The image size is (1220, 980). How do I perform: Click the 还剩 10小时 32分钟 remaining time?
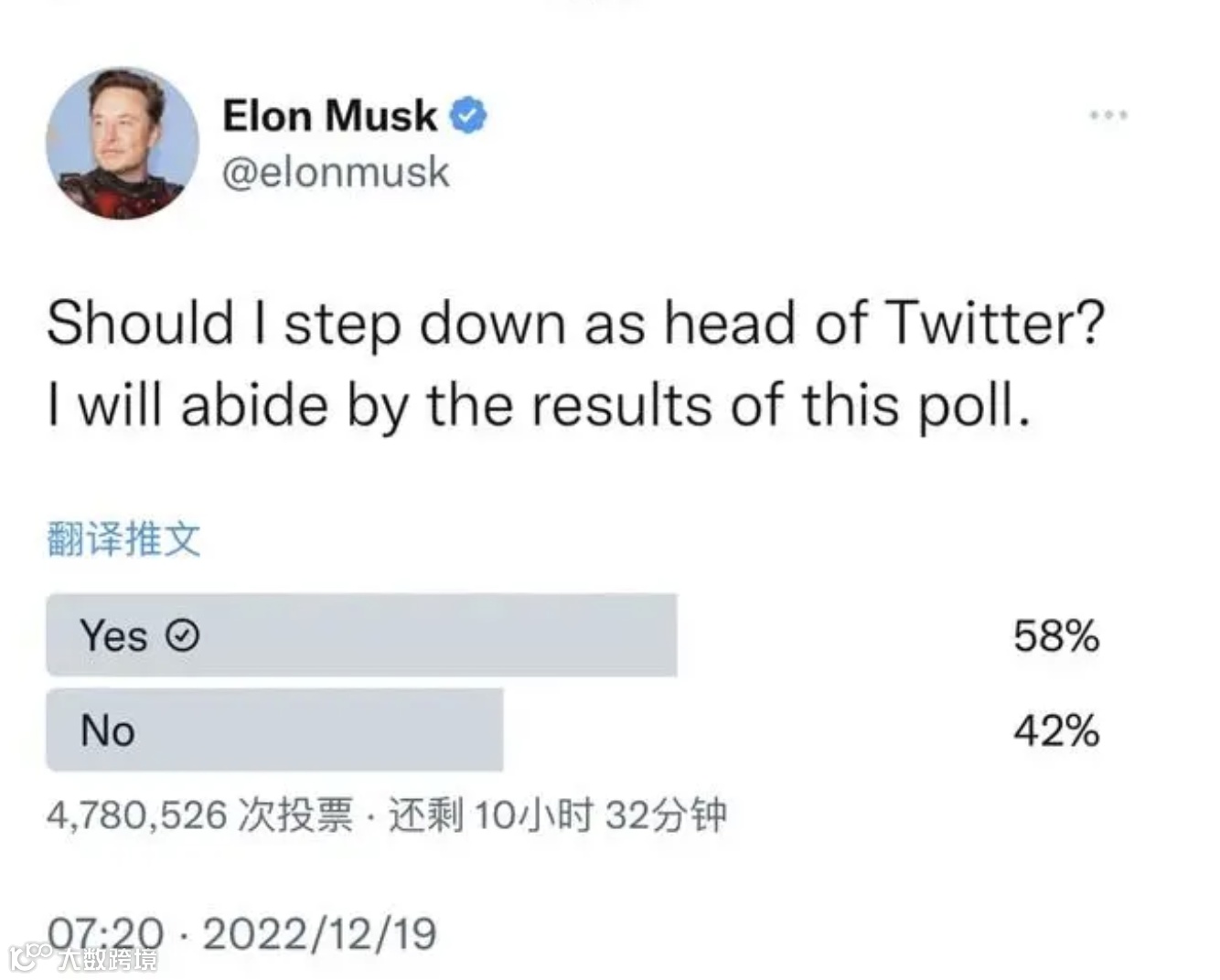[x=557, y=815]
